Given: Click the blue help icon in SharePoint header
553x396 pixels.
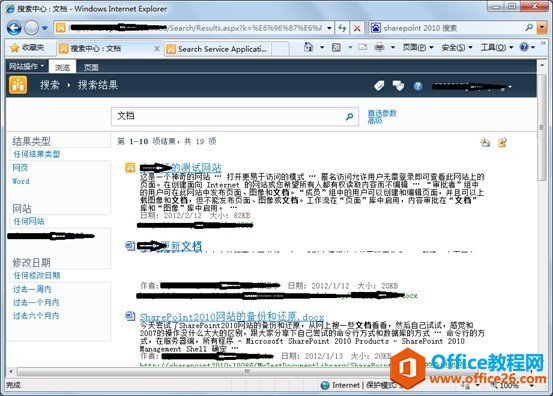Looking at the screenshot, I should 418,86.
